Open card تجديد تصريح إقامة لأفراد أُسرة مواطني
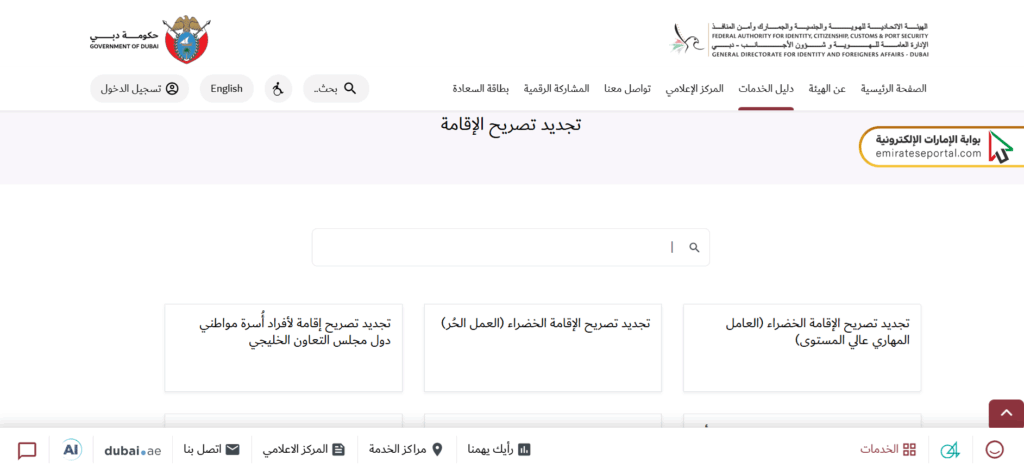The height and width of the screenshot is (468, 1024). (283, 348)
